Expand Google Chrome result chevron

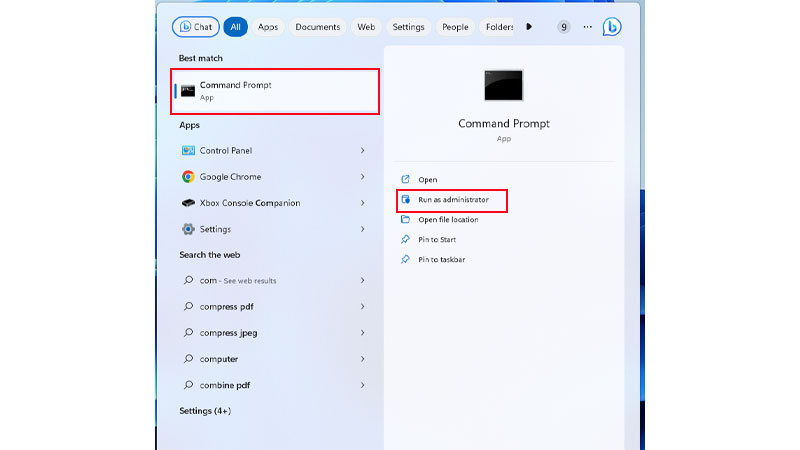(x=362, y=177)
